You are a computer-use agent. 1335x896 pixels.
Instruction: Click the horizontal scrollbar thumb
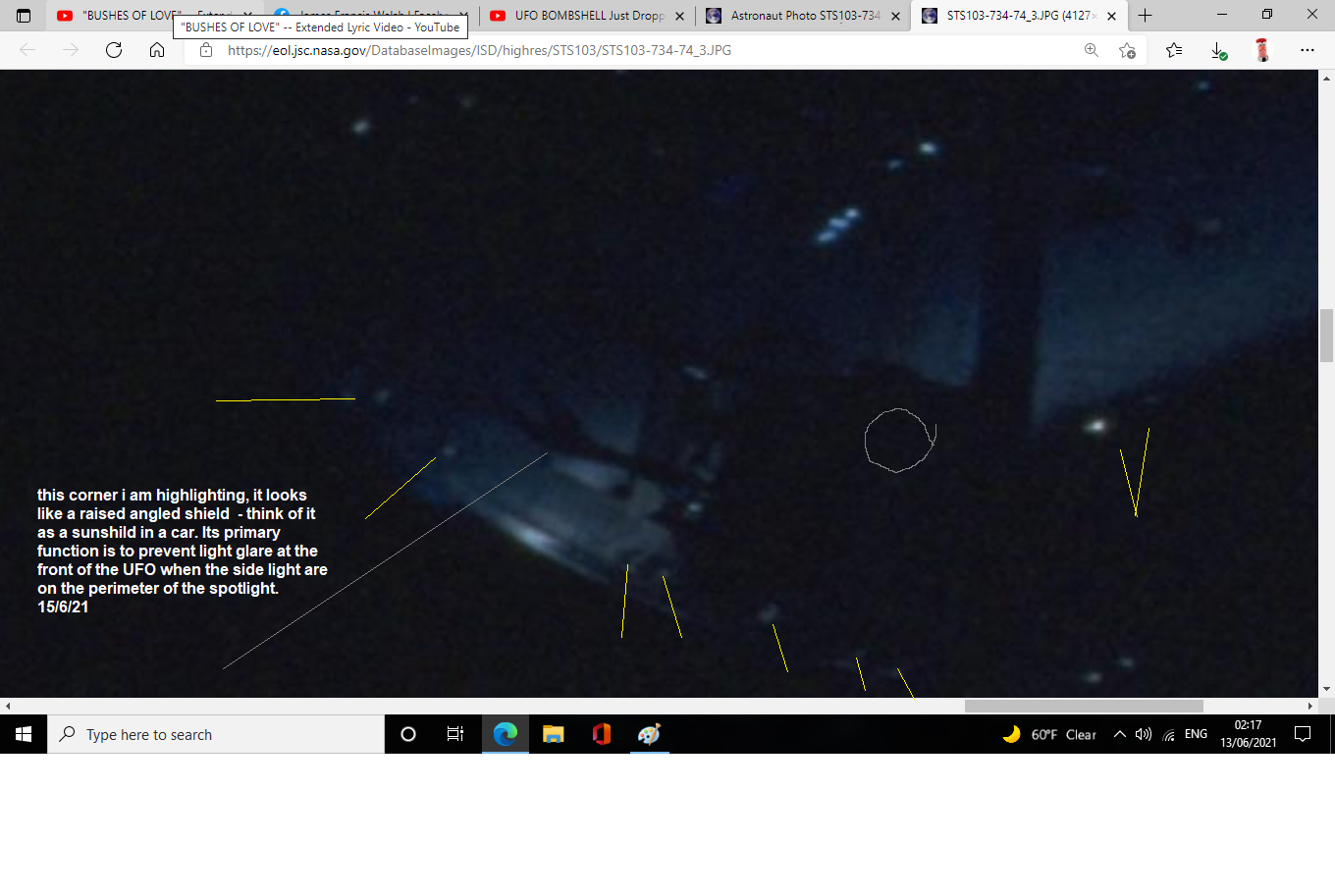pos(1083,706)
